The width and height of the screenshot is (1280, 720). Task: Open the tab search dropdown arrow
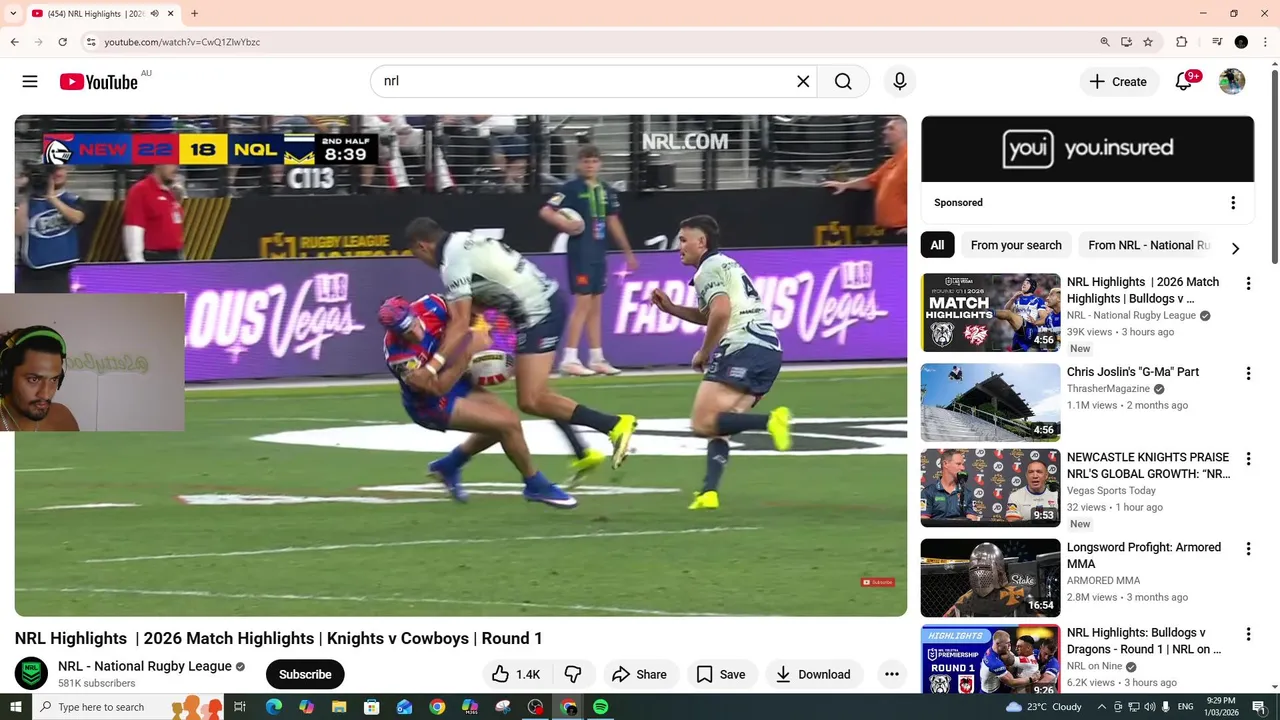pos(13,14)
